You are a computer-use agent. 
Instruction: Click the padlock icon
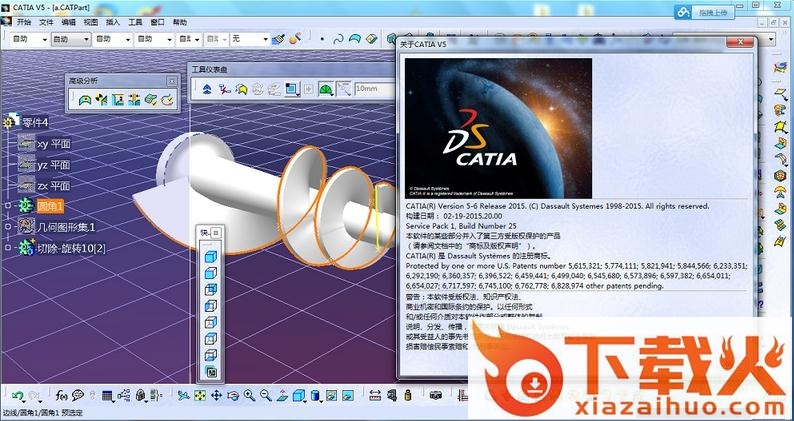pos(141,396)
